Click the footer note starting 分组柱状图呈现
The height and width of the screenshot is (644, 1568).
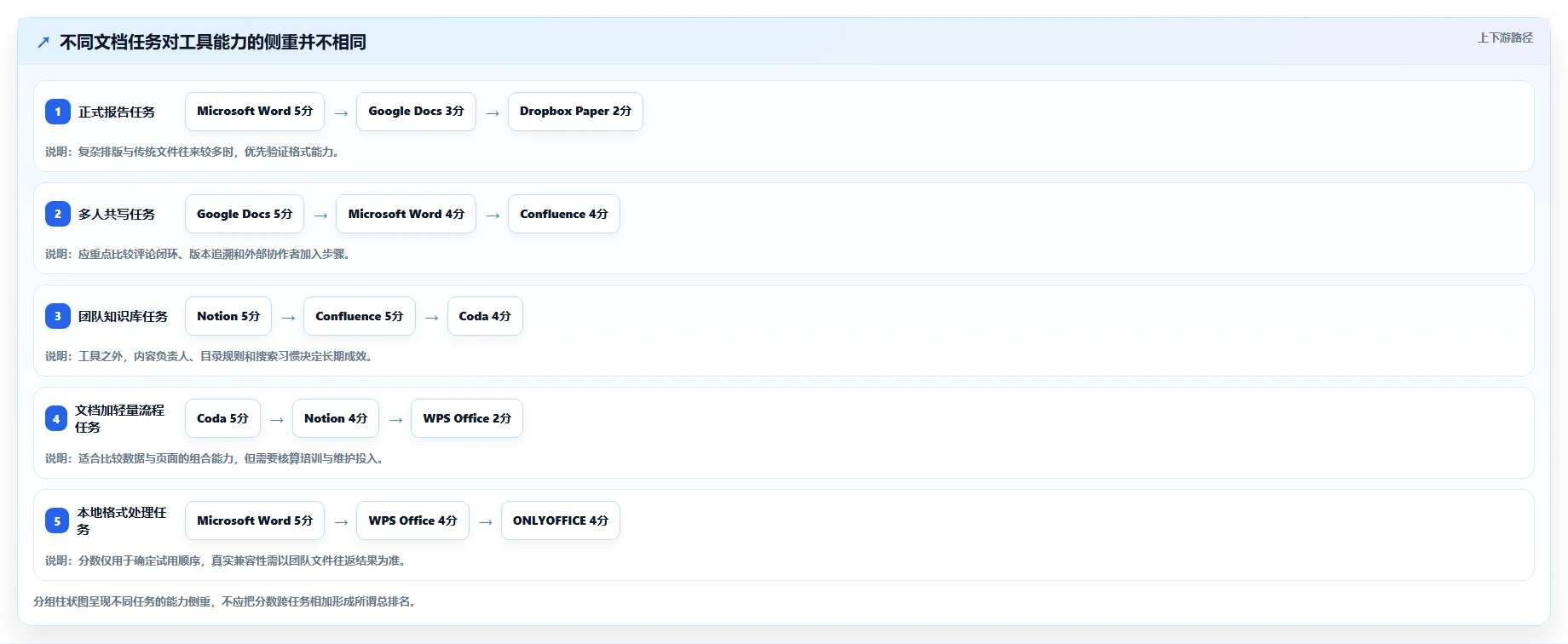pyautogui.click(x=227, y=601)
